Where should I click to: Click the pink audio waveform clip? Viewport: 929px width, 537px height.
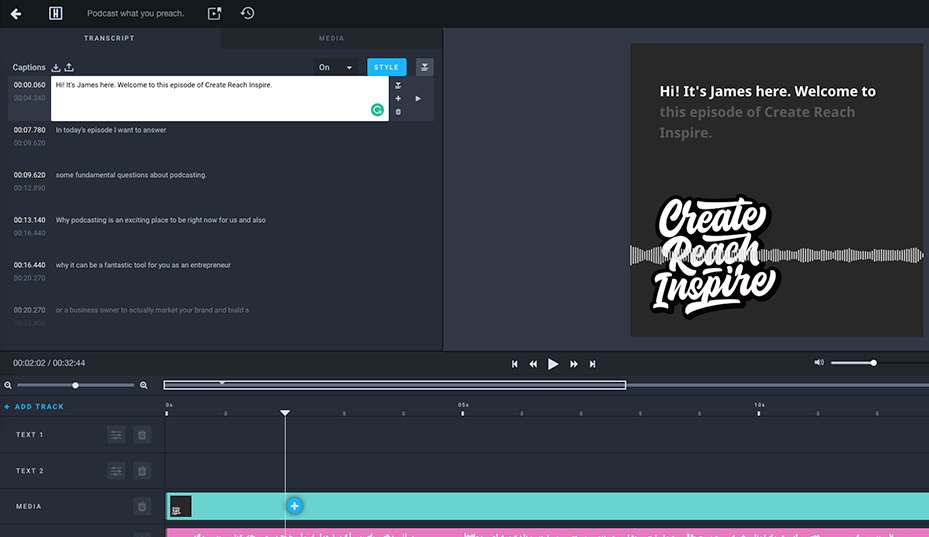(x=547, y=532)
